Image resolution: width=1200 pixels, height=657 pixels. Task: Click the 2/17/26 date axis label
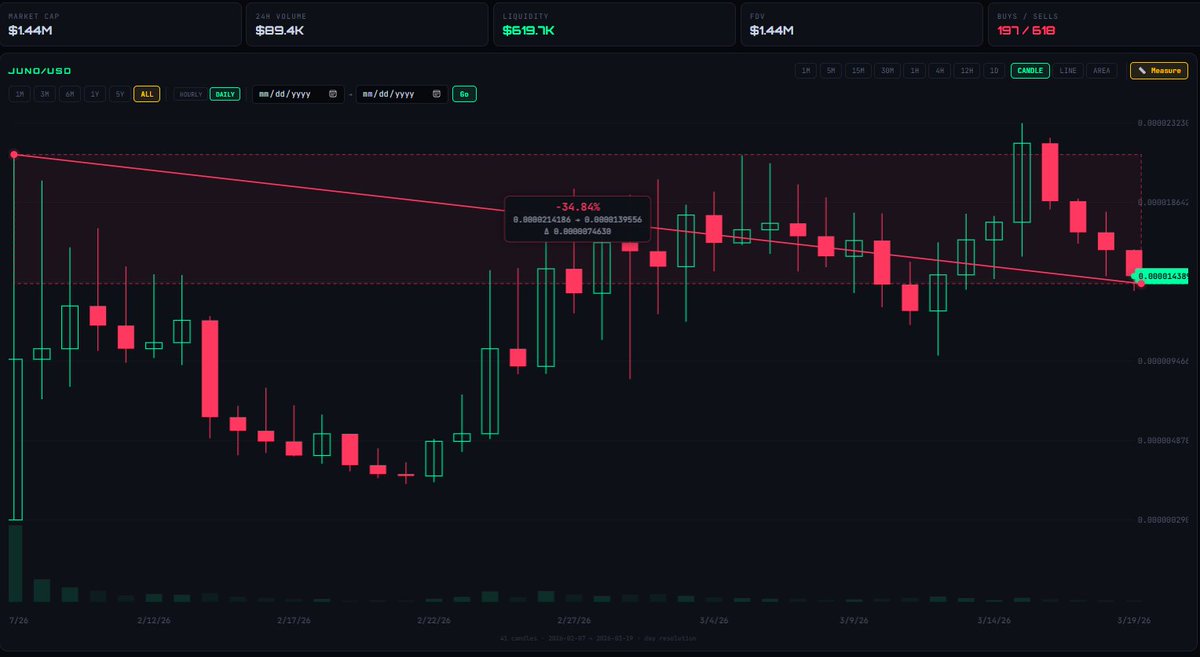click(292, 620)
